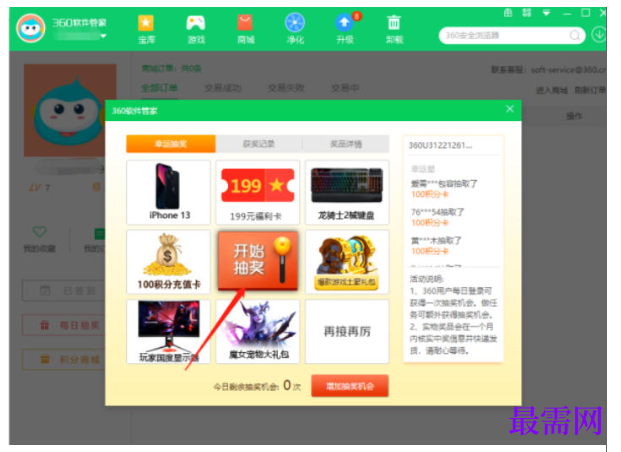Click the search magnifier icon

click(x=575, y=36)
